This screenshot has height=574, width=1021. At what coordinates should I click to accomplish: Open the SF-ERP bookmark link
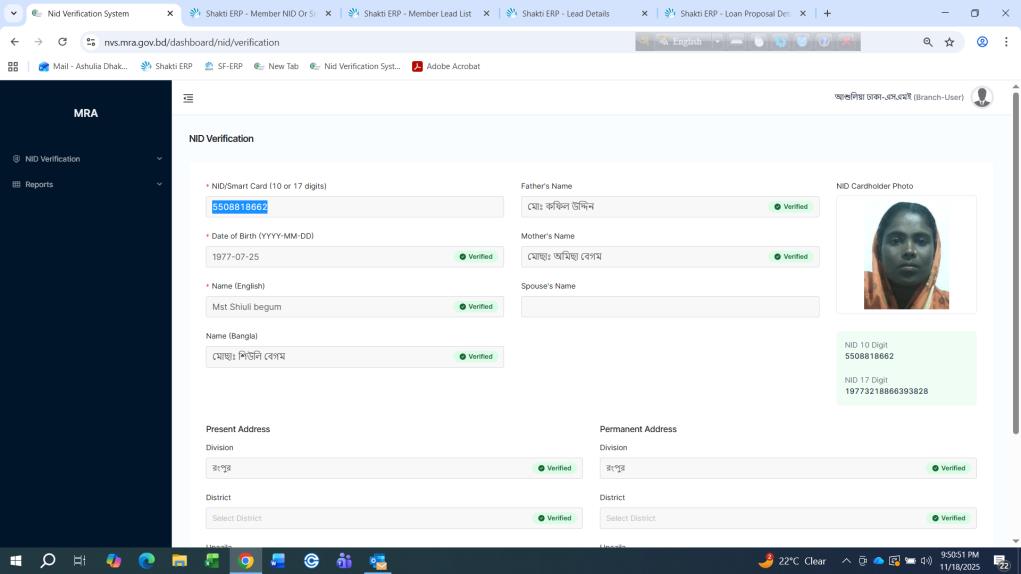(x=223, y=66)
